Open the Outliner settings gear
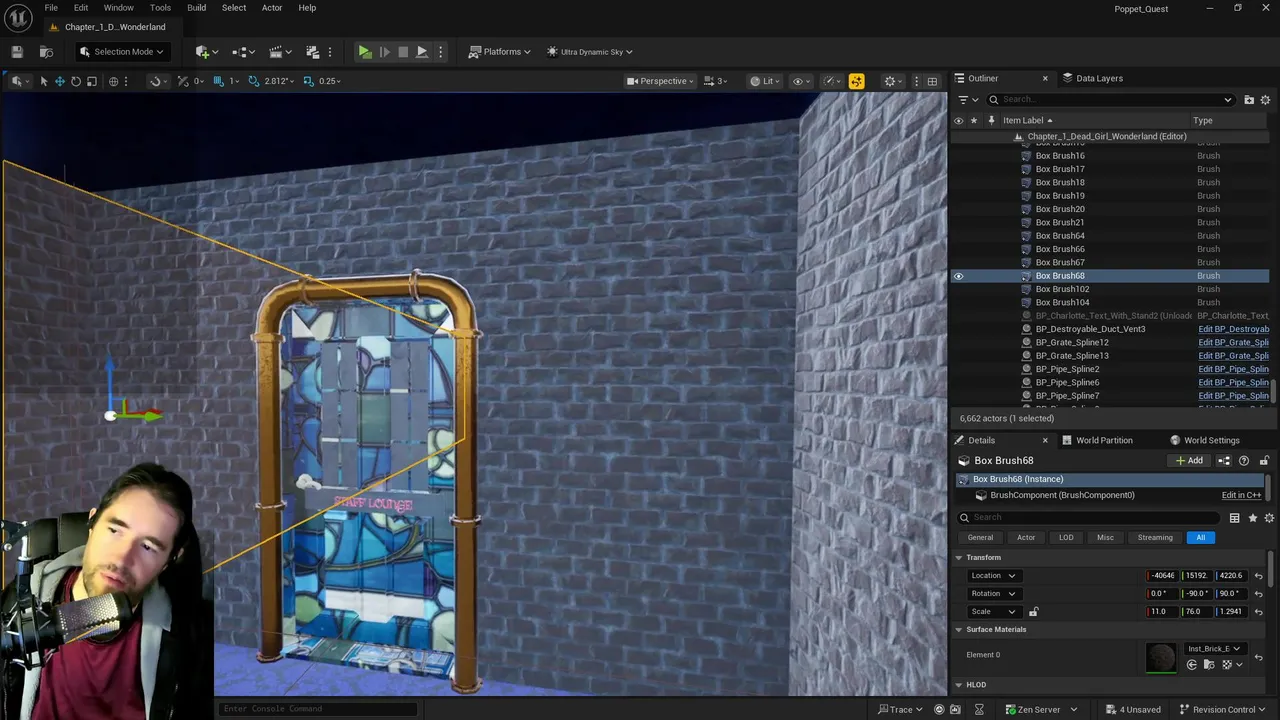The width and height of the screenshot is (1280, 720). 1265,99
